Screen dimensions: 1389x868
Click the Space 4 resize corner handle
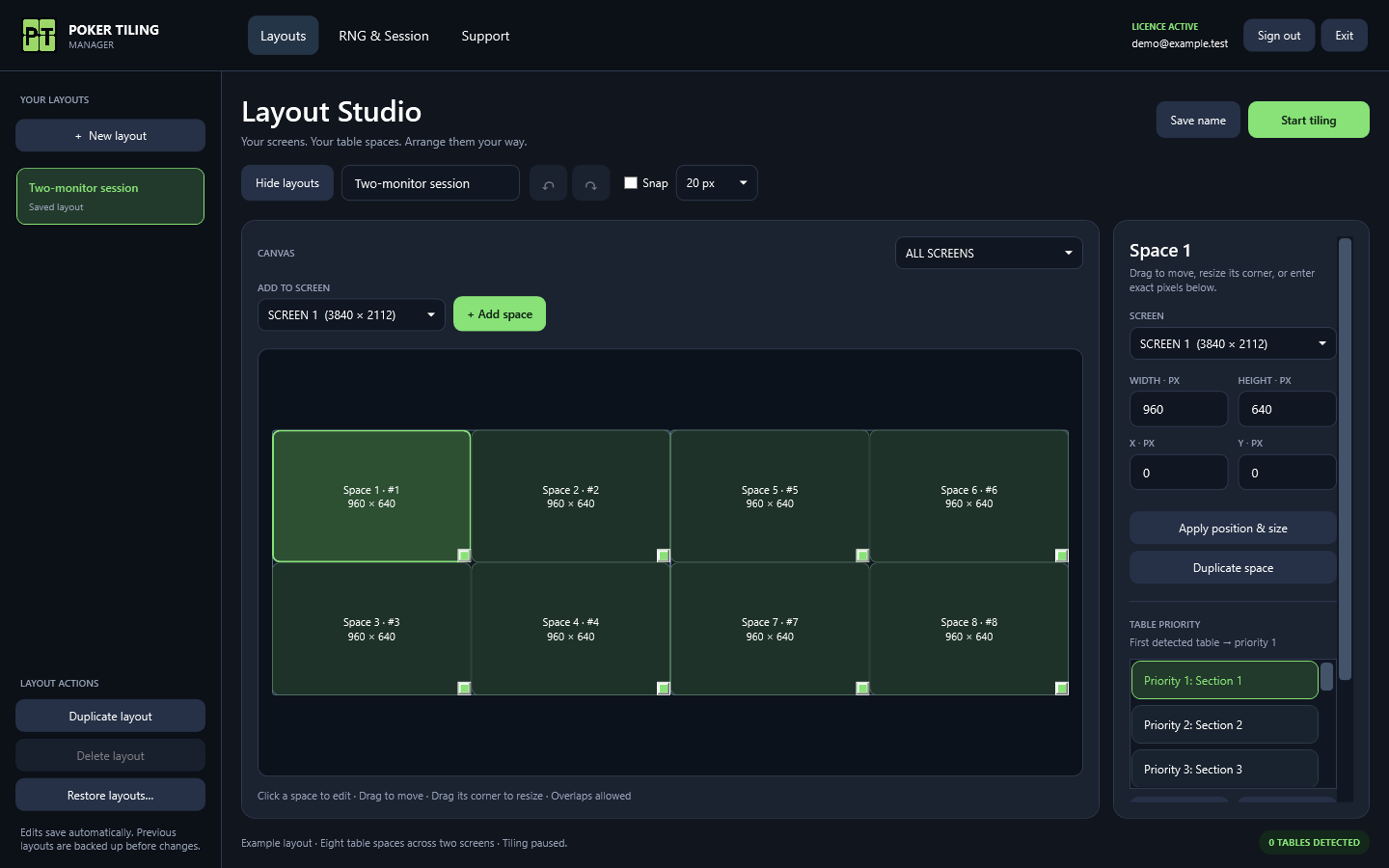664,689
